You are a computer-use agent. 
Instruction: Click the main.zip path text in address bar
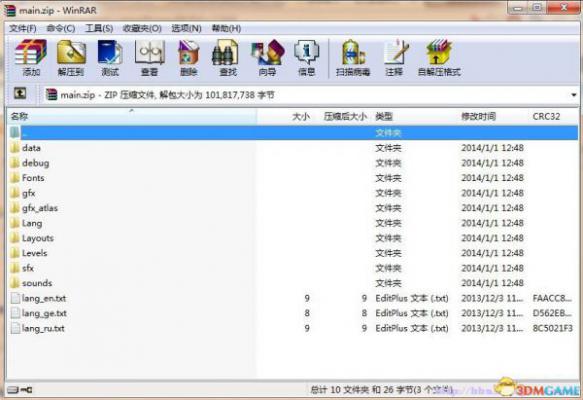(x=167, y=95)
